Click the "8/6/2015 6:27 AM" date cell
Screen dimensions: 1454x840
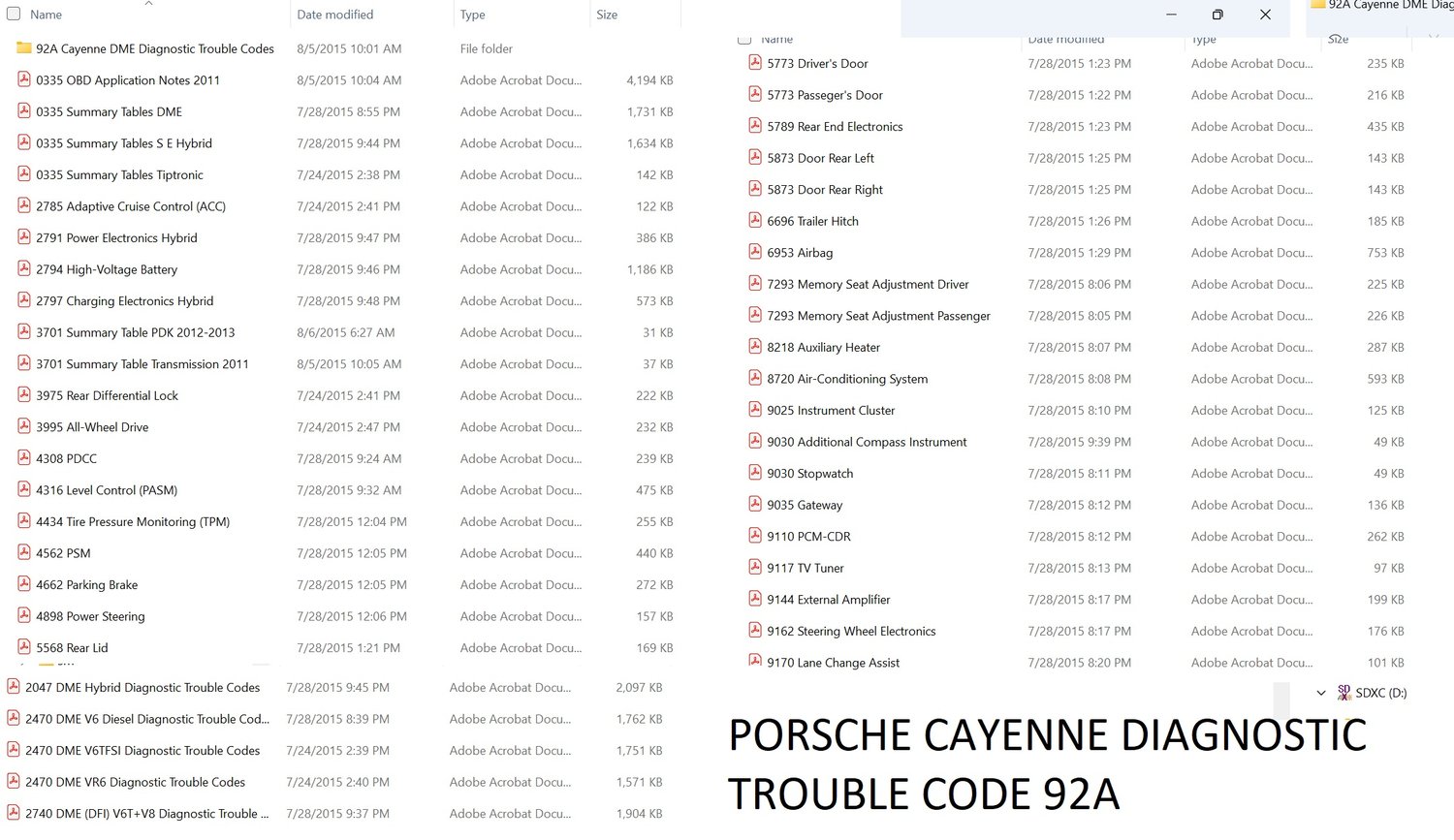point(346,332)
